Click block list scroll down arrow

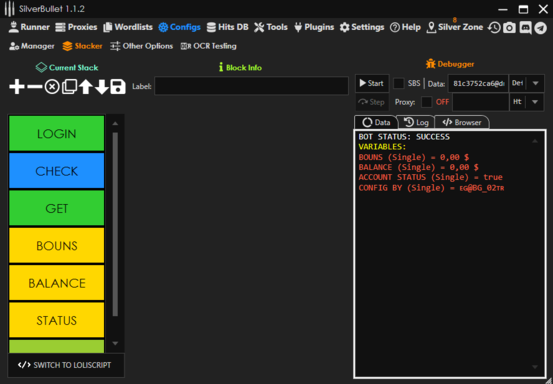pos(115,343)
